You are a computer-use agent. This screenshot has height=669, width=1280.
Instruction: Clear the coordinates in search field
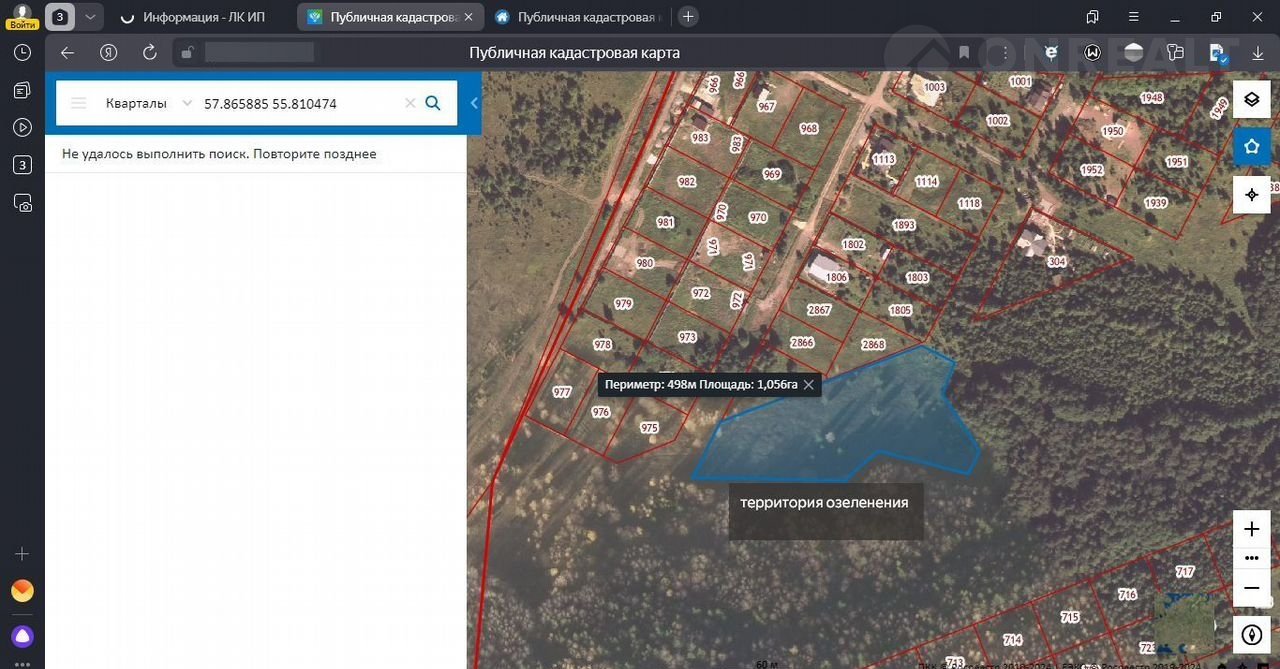click(x=409, y=103)
